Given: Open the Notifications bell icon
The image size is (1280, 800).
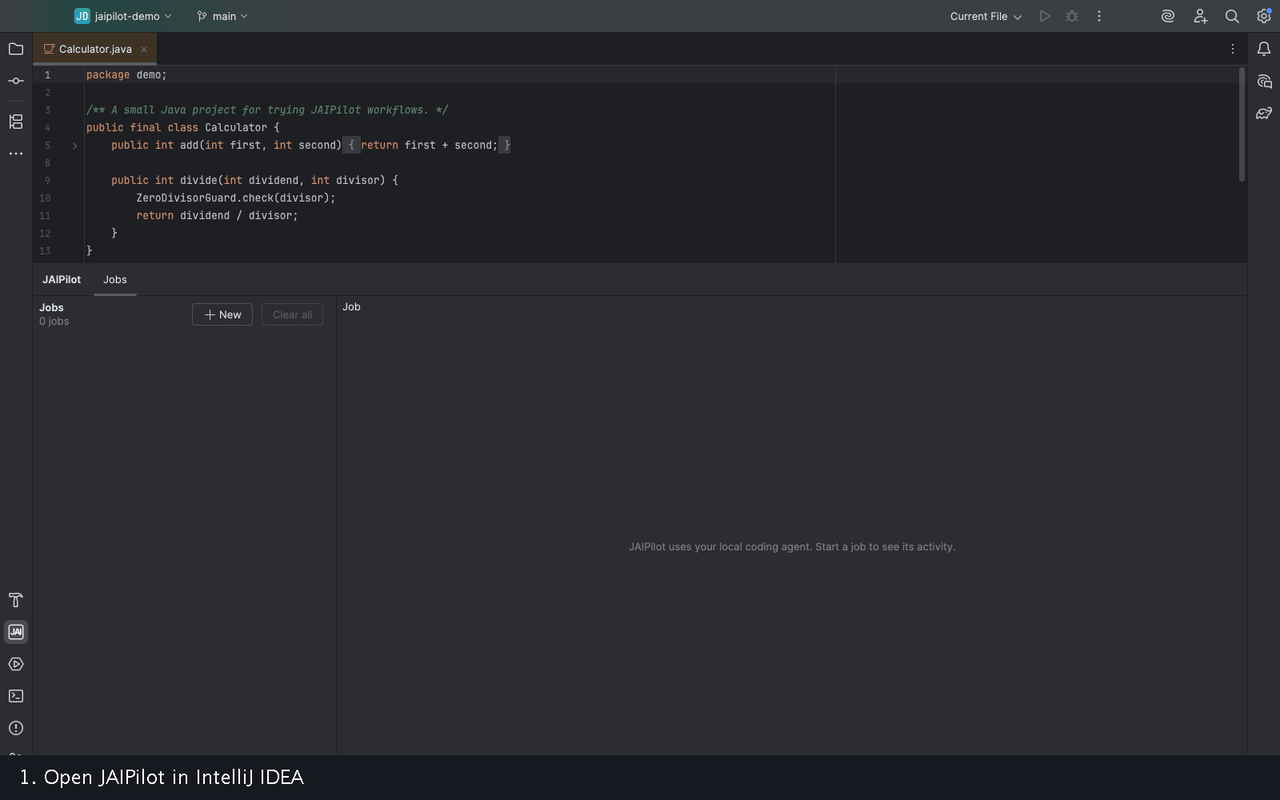Looking at the screenshot, I should (x=1264, y=48).
